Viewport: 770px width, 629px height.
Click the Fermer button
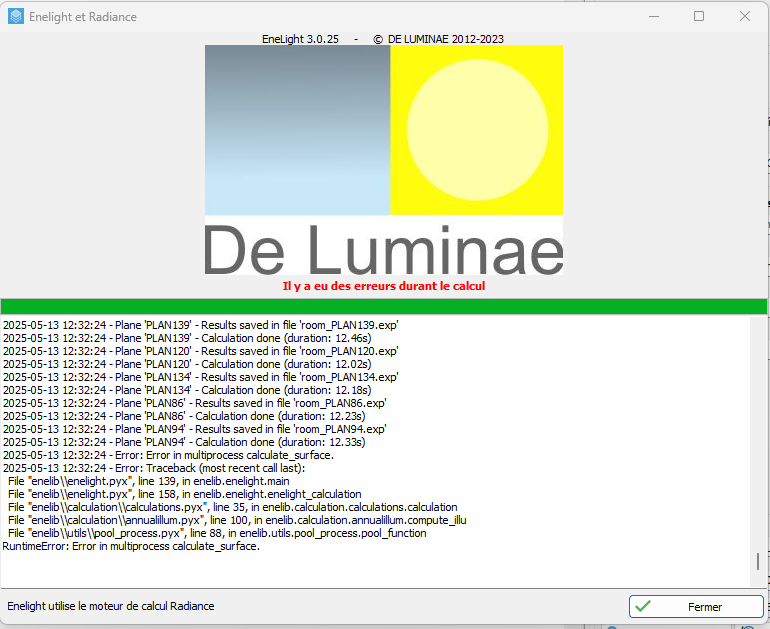coord(696,607)
